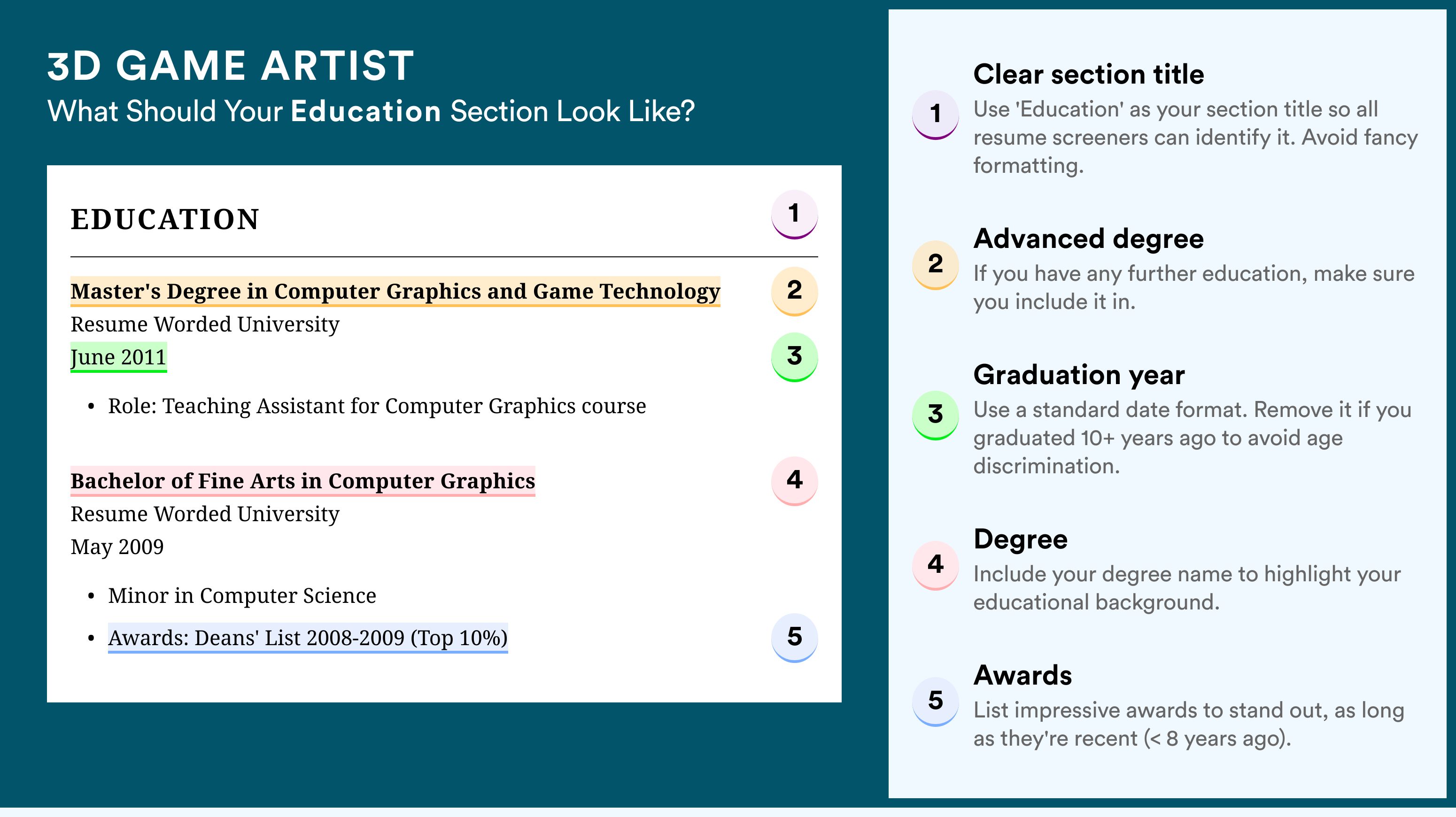Click the highlighted Master's Degree in Computer Graphics title

coord(395,291)
